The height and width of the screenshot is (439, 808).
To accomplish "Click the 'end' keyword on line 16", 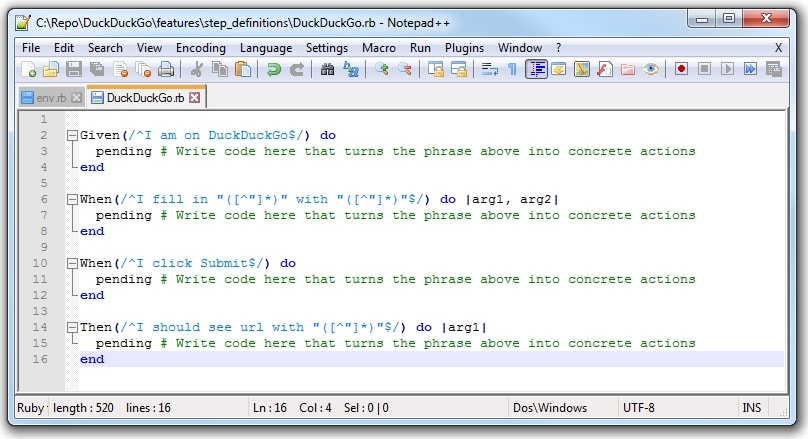I will point(92,359).
